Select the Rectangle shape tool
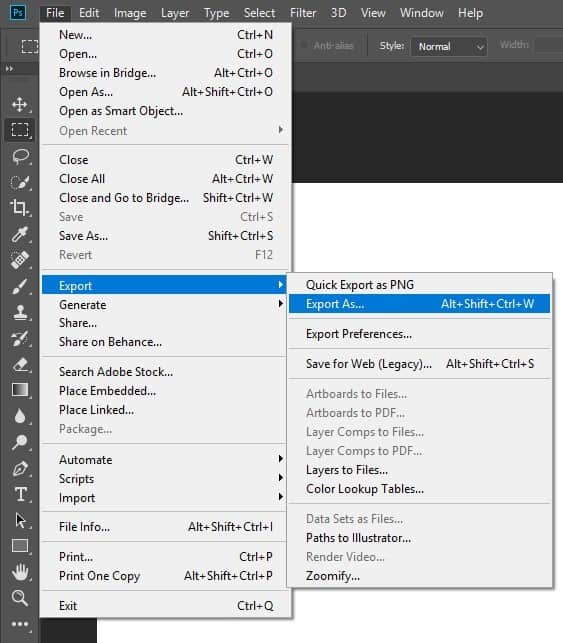The image size is (563, 643). (x=20, y=546)
